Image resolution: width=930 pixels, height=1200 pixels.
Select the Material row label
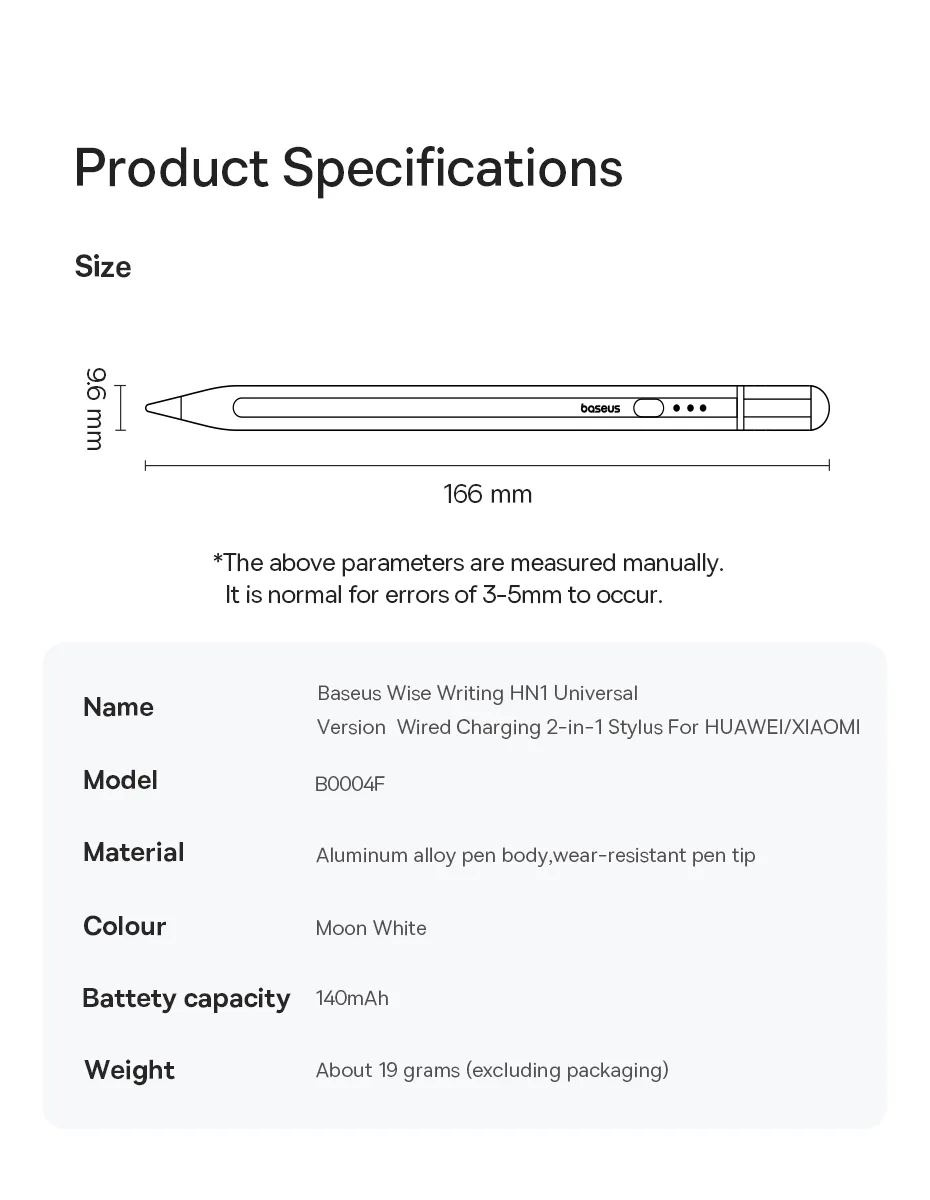(134, 852)
